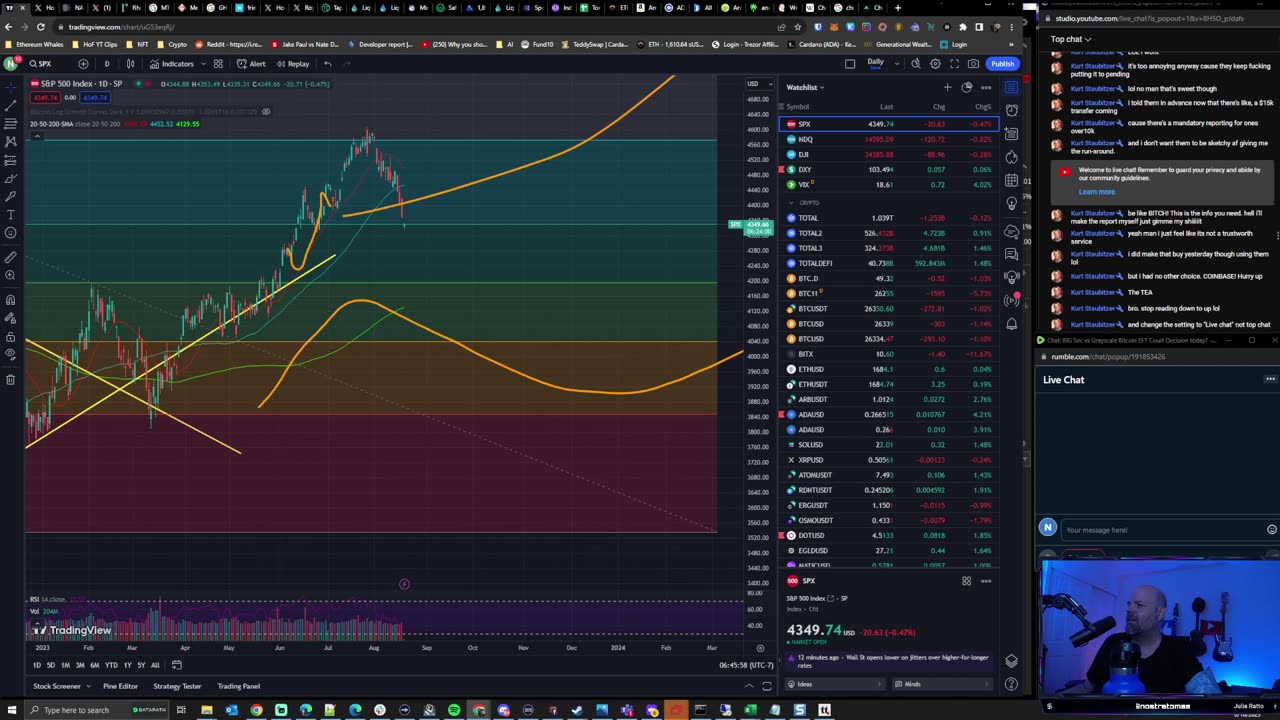The width and height of the screenshot is (1280, 720).
Task: Click Learn more link in YouTube chat
Action: pyautogui.click(x=1096, y=192)
